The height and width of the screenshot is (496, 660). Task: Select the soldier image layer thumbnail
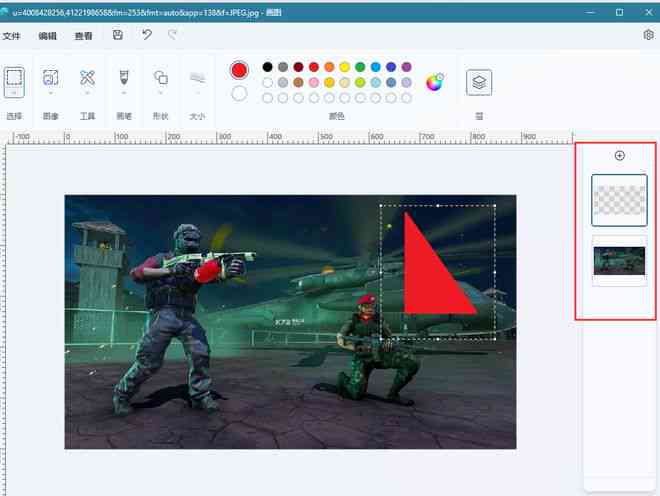619,261
